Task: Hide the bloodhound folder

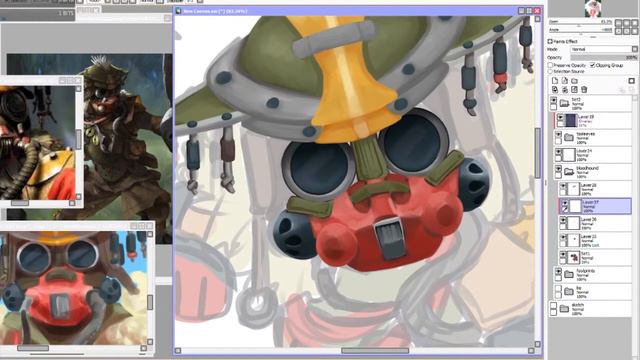Action: click(x=558, y=169)
